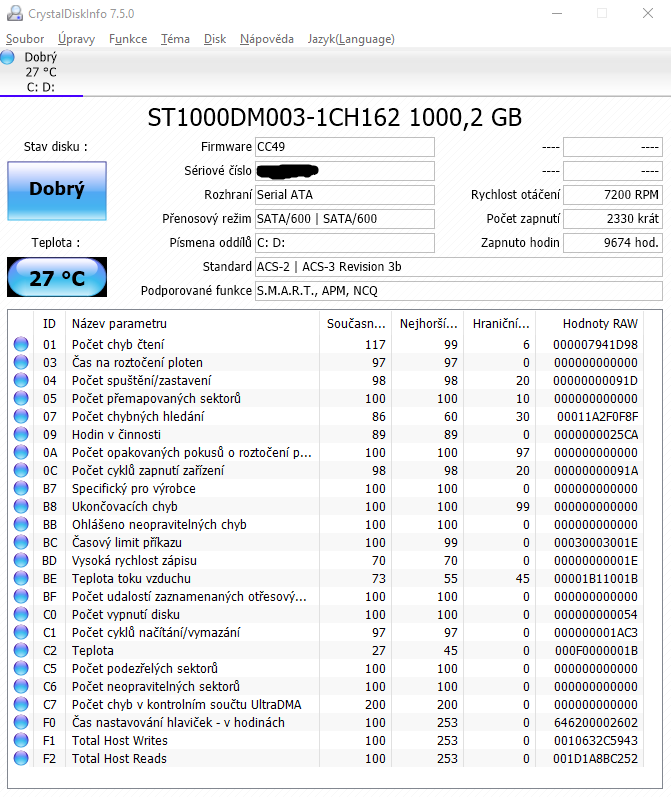Click status circle for Ohlášeno neopravitelných chyb
The image size is (671, 797).
(21, 525)
